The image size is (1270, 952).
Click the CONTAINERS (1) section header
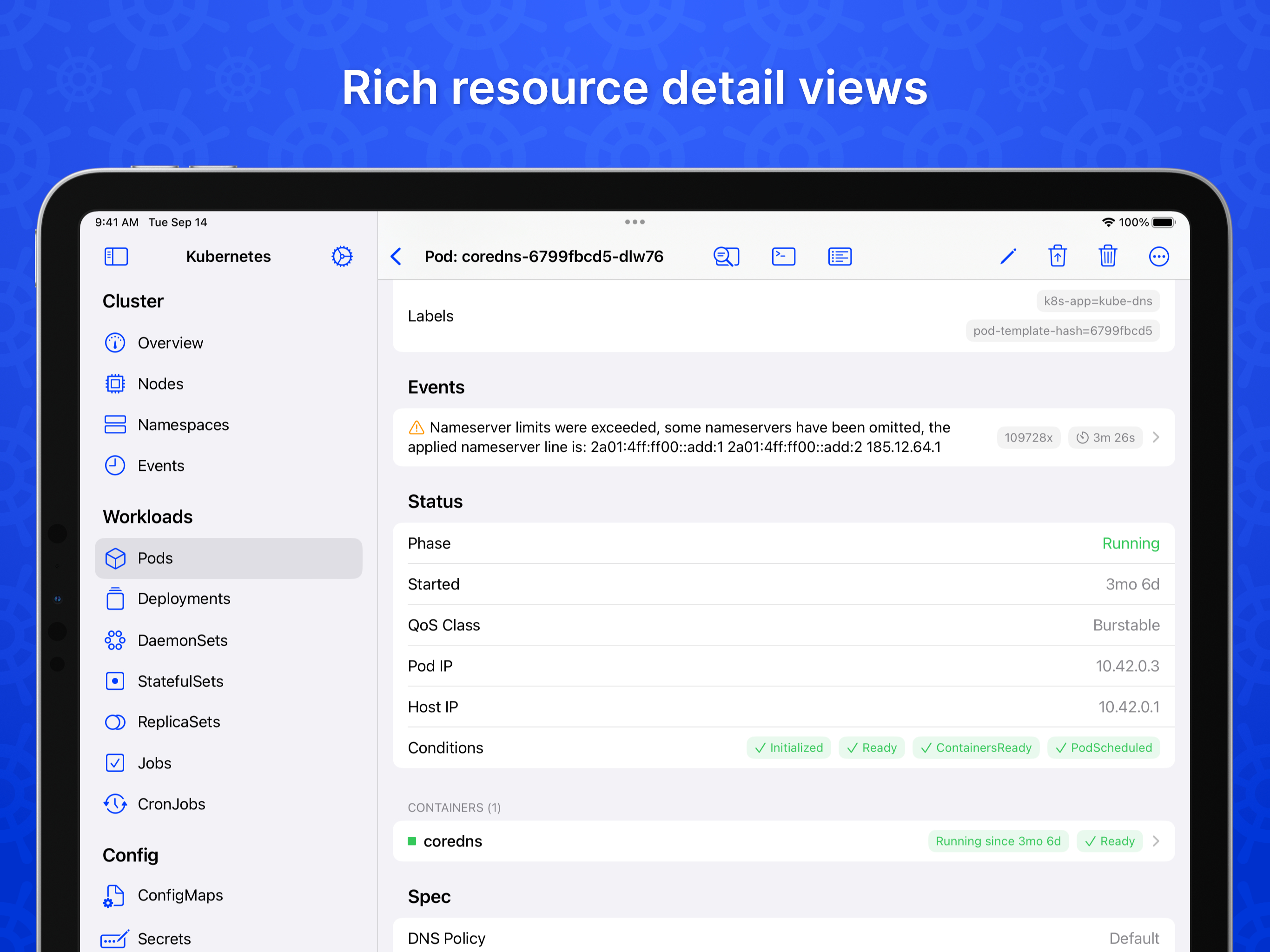point(454,808)
